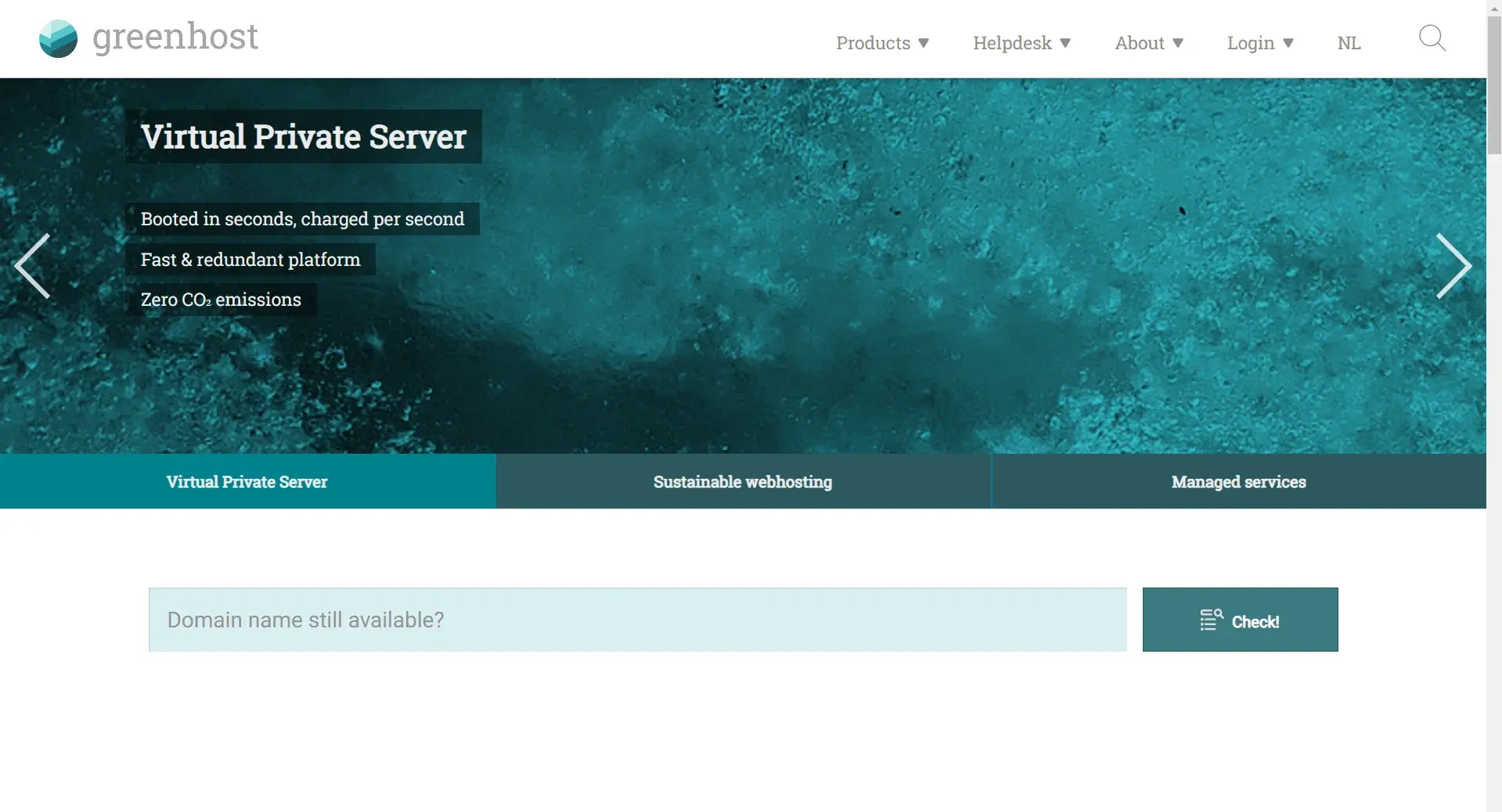
Task: Click the list-search icon in Check button
Action: coord(1211,620)
